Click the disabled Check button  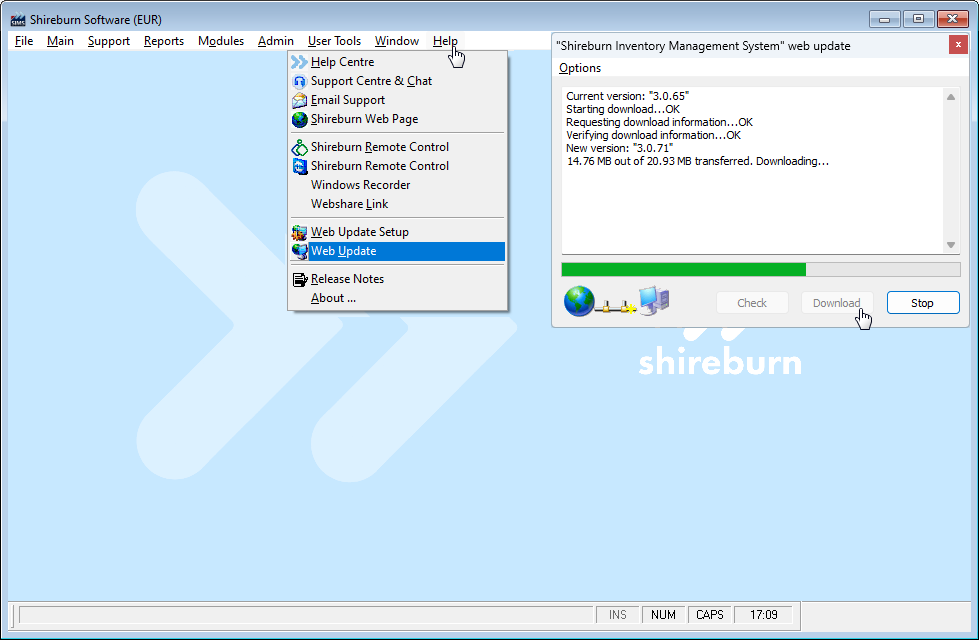pos(752,303)
